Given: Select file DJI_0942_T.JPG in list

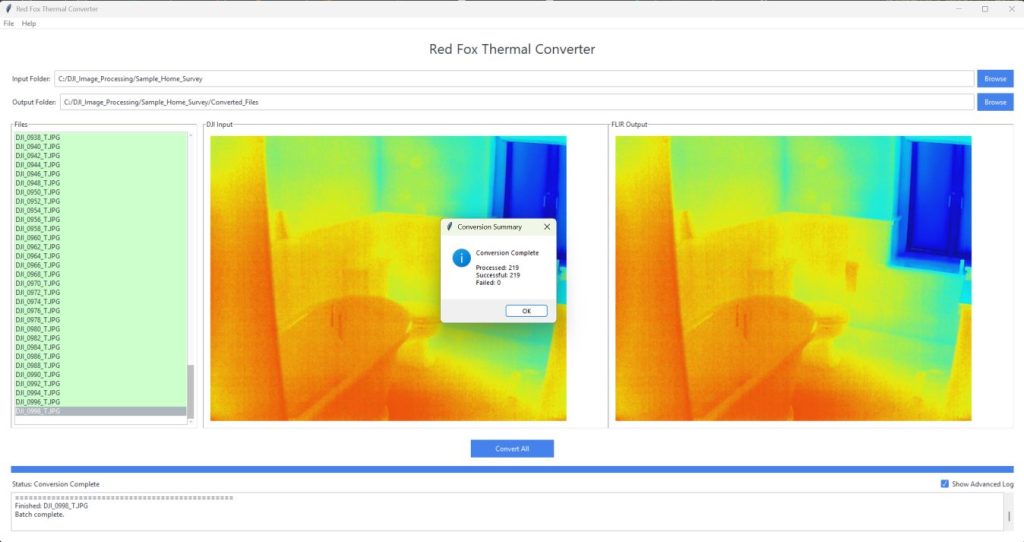Looking at the screenshot, I should pos(100,155).
